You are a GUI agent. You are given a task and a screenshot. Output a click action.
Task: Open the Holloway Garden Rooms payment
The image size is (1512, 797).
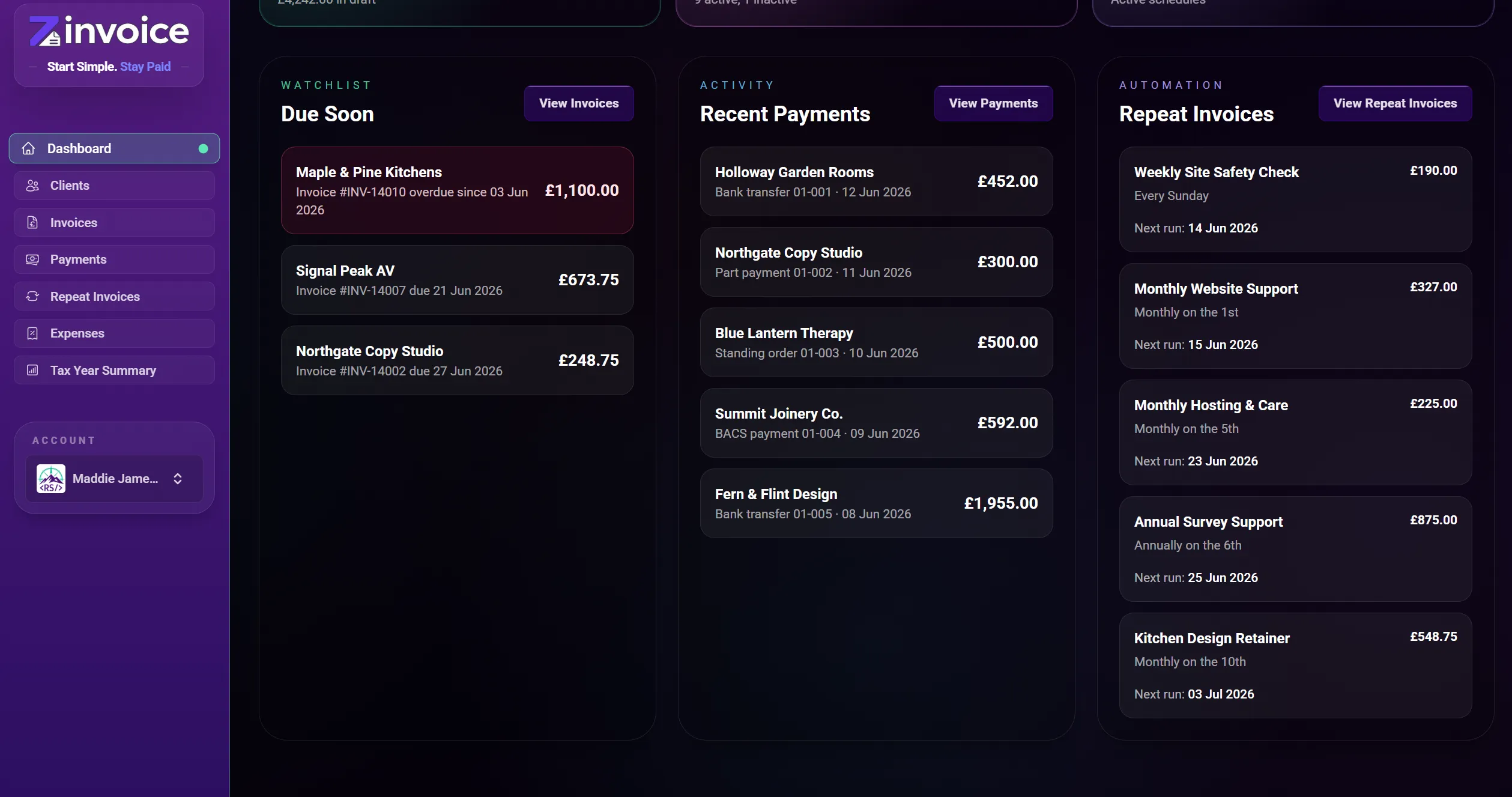click(876, 181)
